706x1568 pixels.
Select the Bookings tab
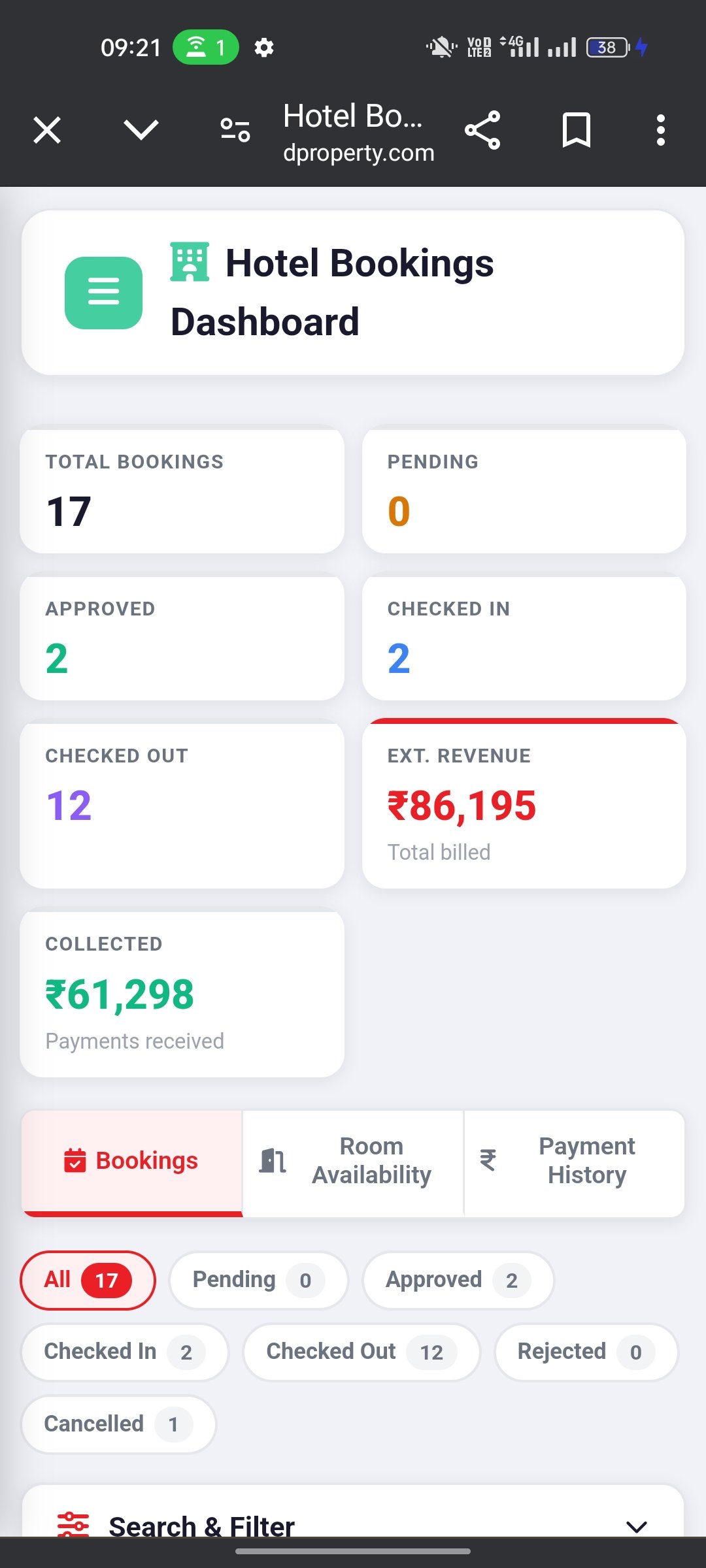[x=132, y=1161]
